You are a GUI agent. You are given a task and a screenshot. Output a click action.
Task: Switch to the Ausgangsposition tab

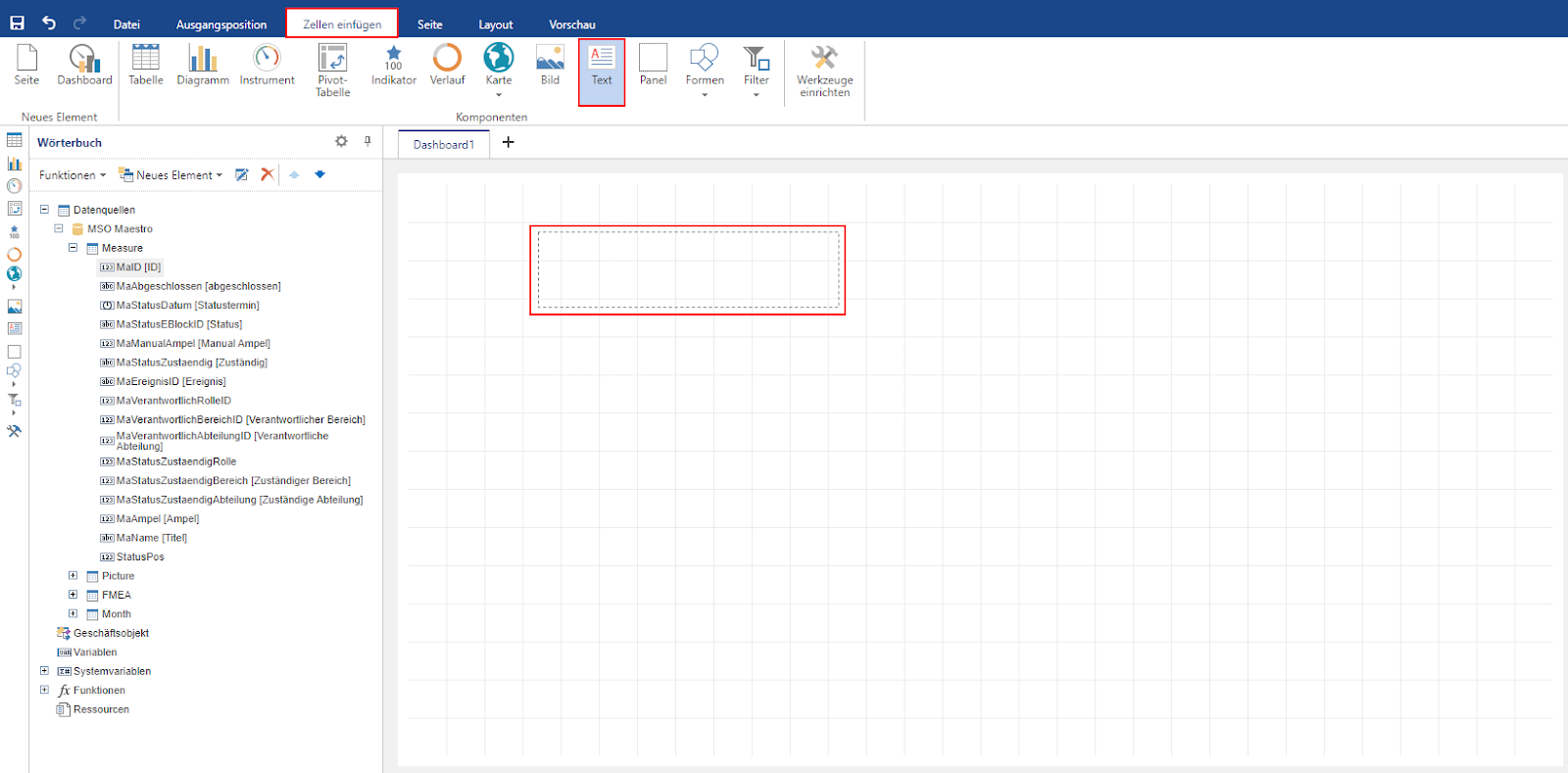coord(221,24)
